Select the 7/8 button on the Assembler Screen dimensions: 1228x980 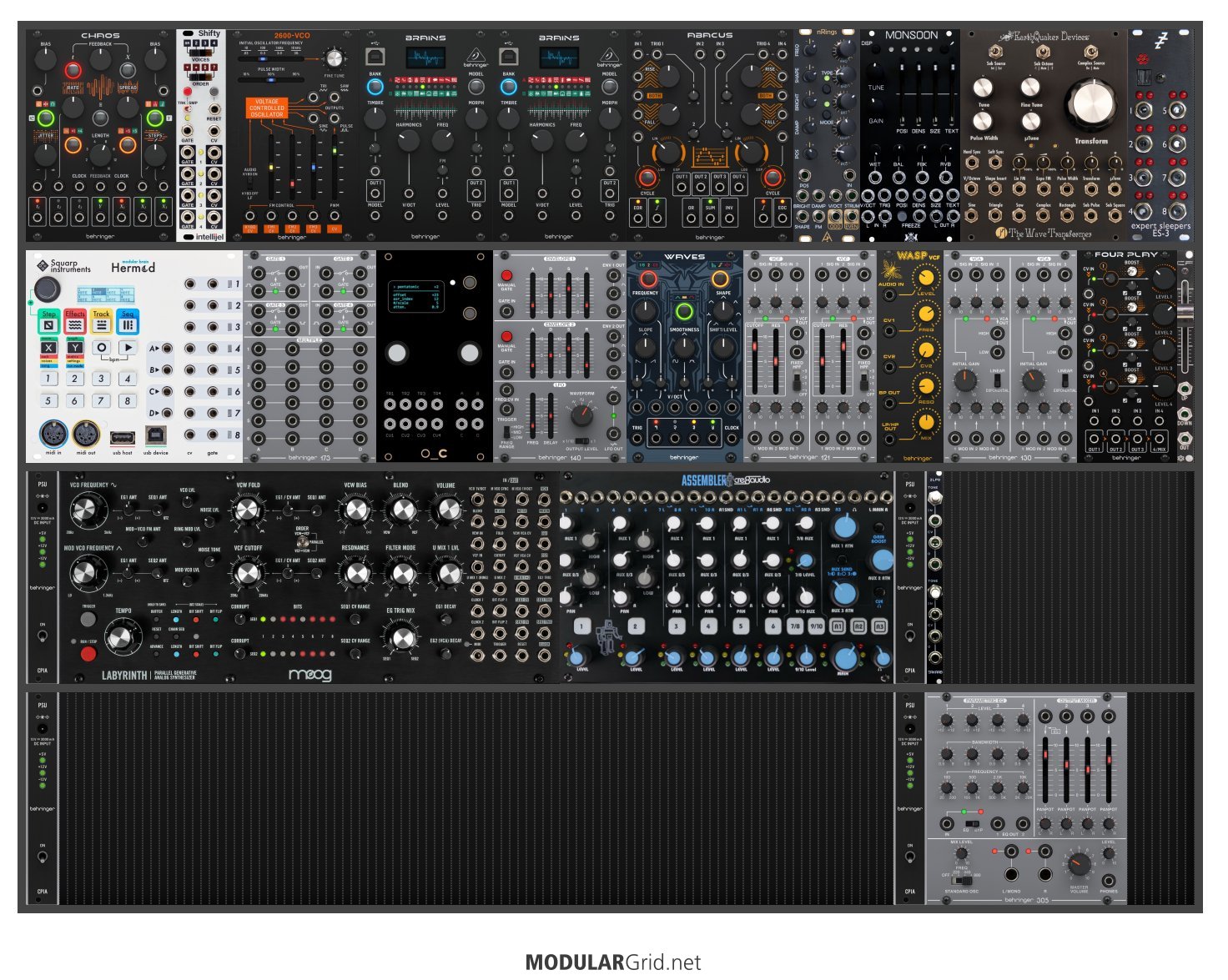794,626
